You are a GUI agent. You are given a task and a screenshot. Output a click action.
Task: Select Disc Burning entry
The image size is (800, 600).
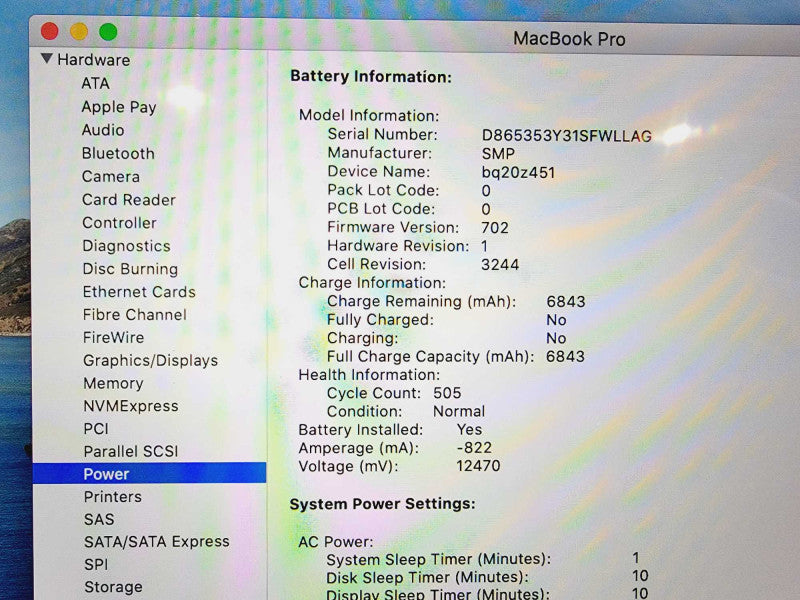130,269
